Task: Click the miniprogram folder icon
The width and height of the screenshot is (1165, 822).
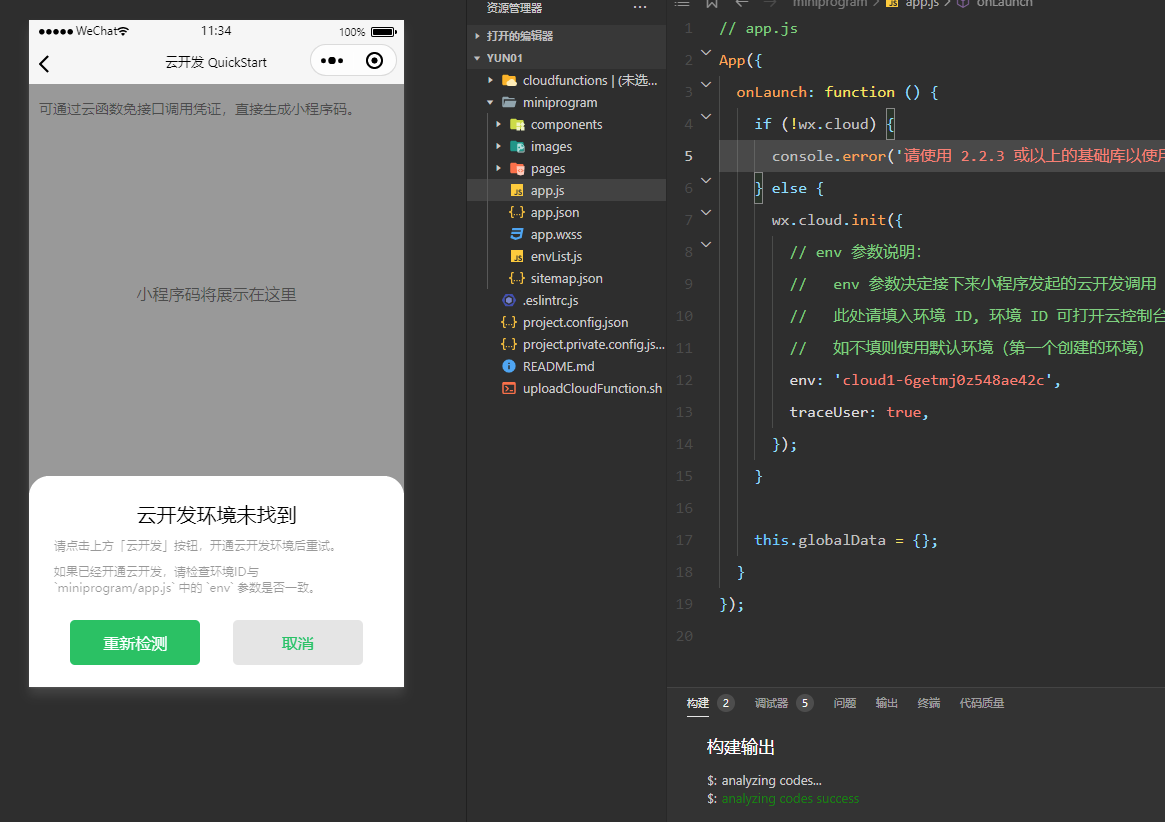Action: (x=509, y=103)
